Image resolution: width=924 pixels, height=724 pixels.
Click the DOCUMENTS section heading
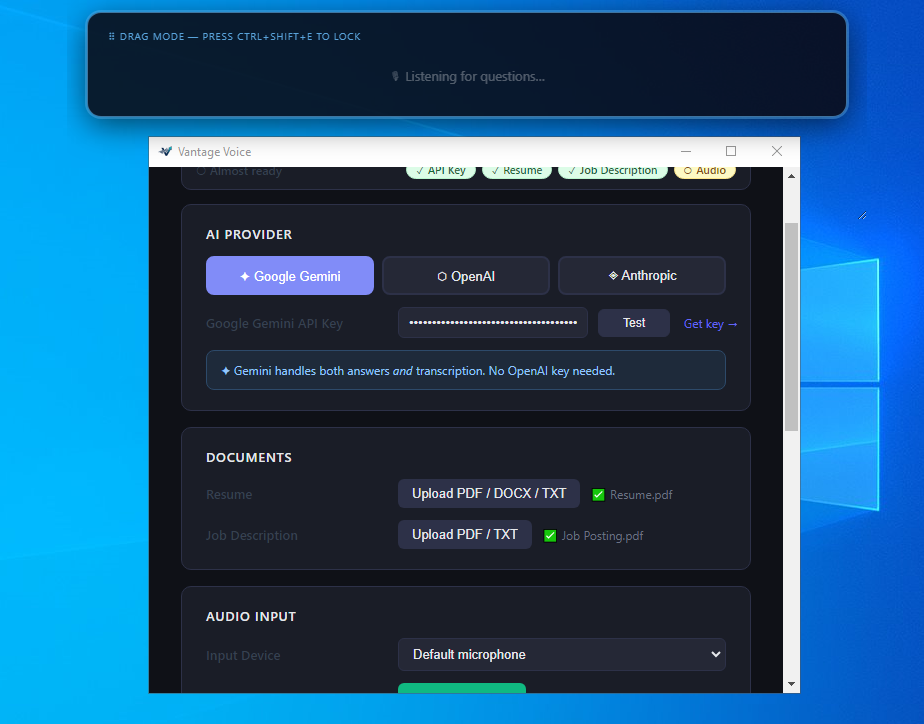tap(249, 458)
